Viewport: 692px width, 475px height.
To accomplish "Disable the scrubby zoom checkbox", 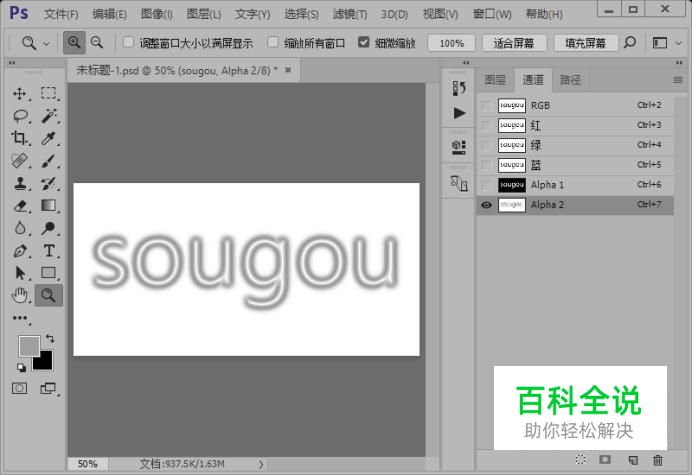I will (363, 42).
